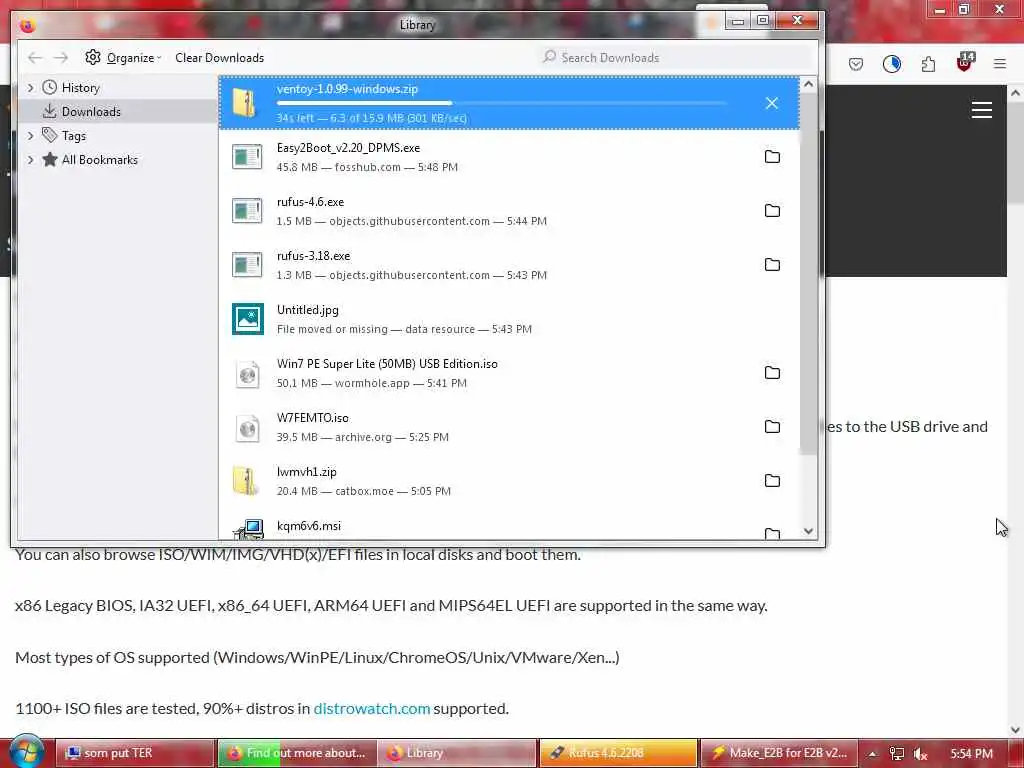Show Win7 PE Super Lite iso in folder

772,372
